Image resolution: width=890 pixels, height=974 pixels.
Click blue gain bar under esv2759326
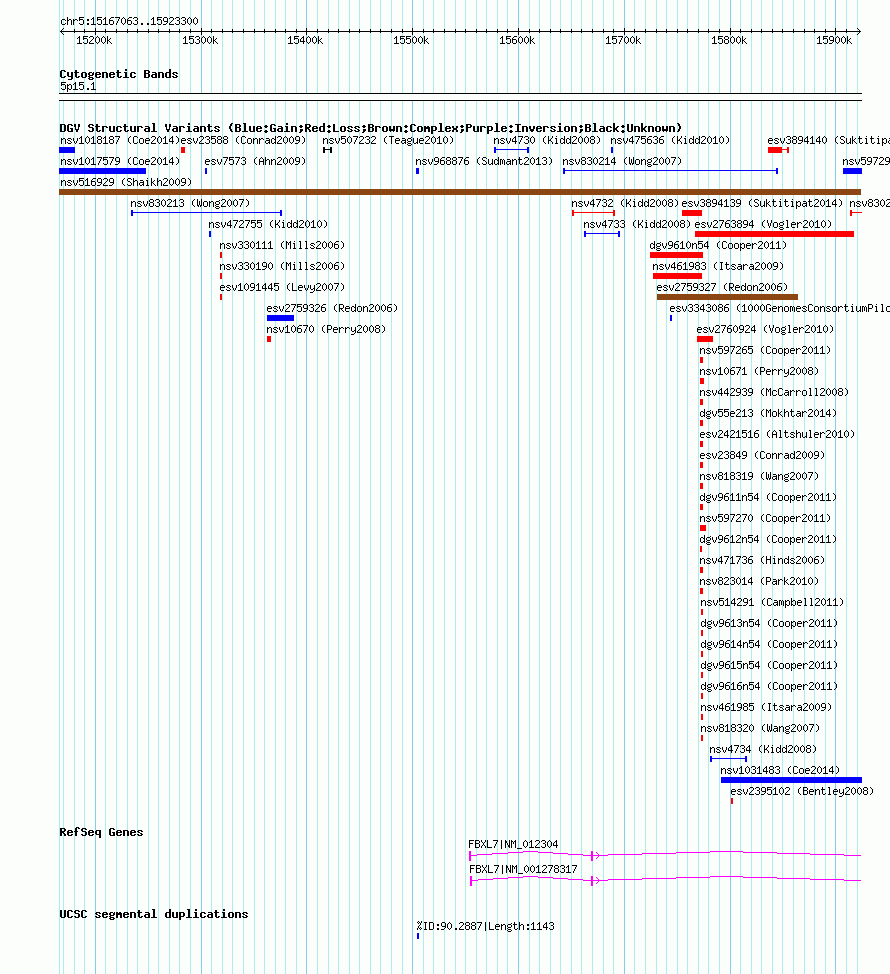click(280, 318)
